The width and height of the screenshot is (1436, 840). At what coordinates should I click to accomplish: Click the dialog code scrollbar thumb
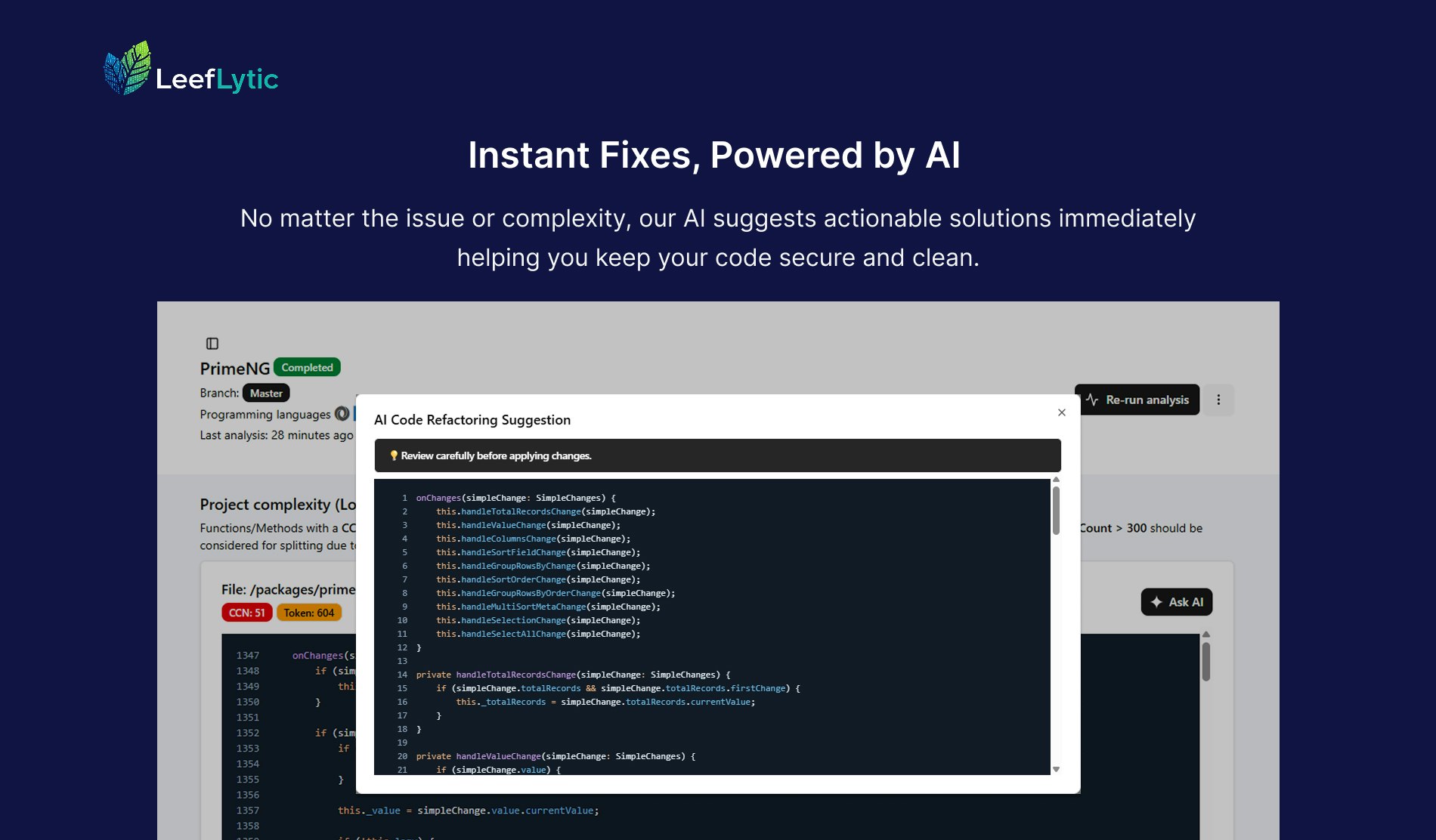tap(1056, 510)
